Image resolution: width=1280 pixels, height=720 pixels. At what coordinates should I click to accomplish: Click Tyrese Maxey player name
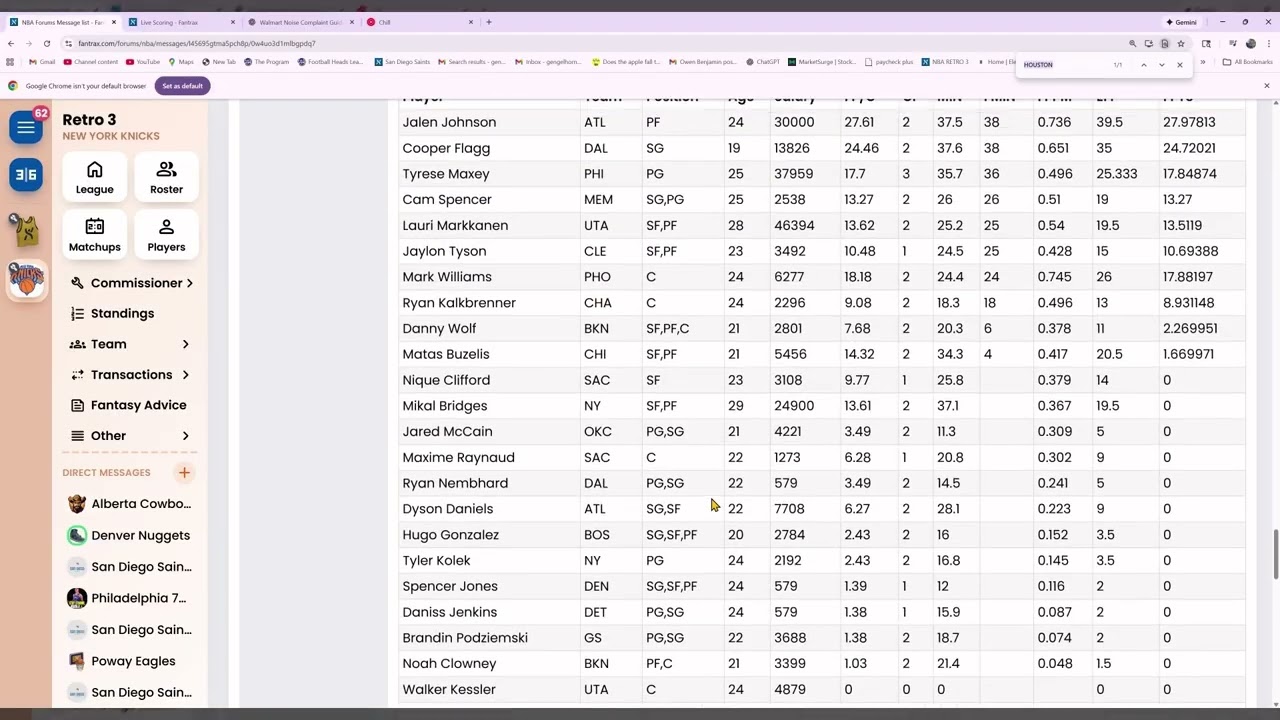coord(446,174)
